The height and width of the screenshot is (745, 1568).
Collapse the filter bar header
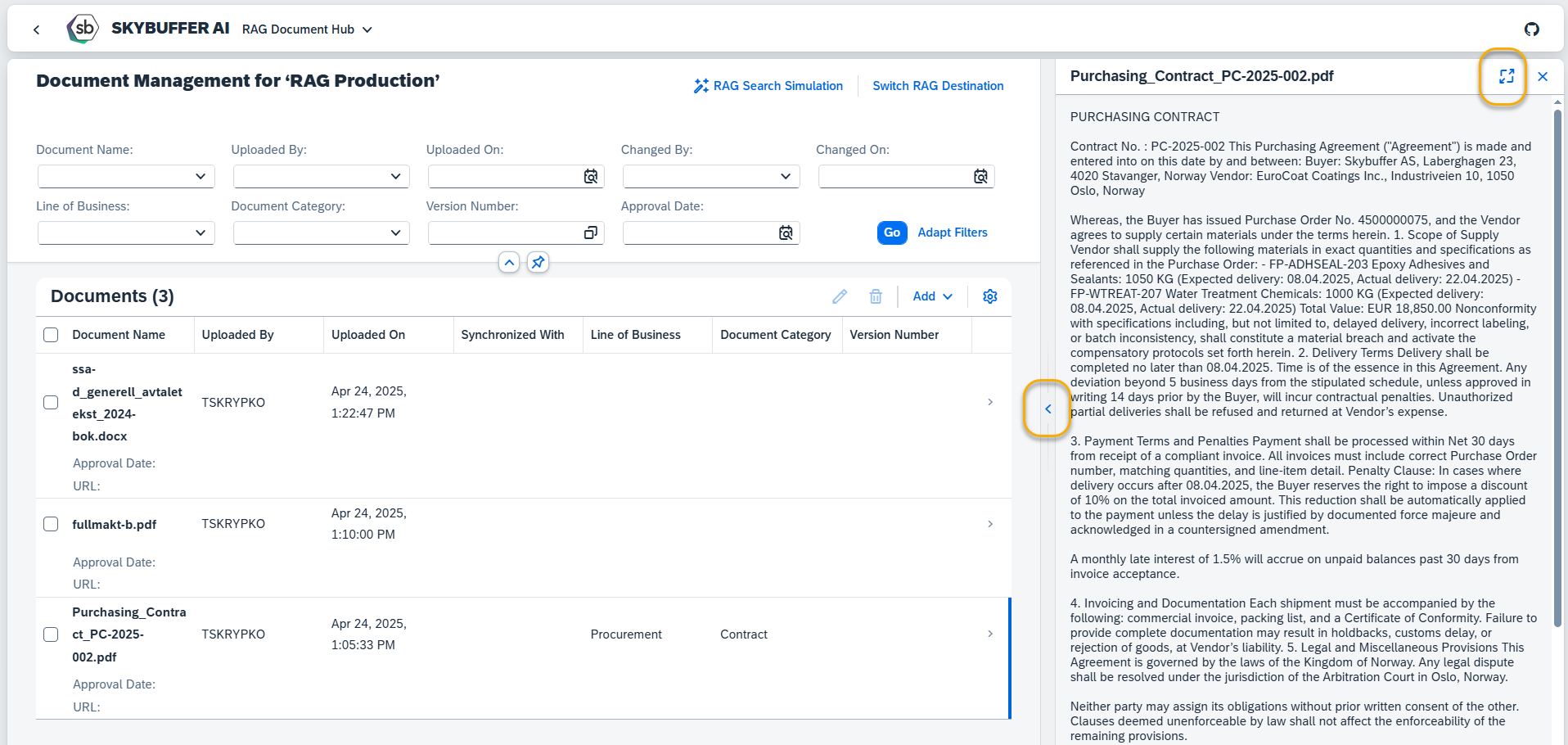tap(509, 263)
